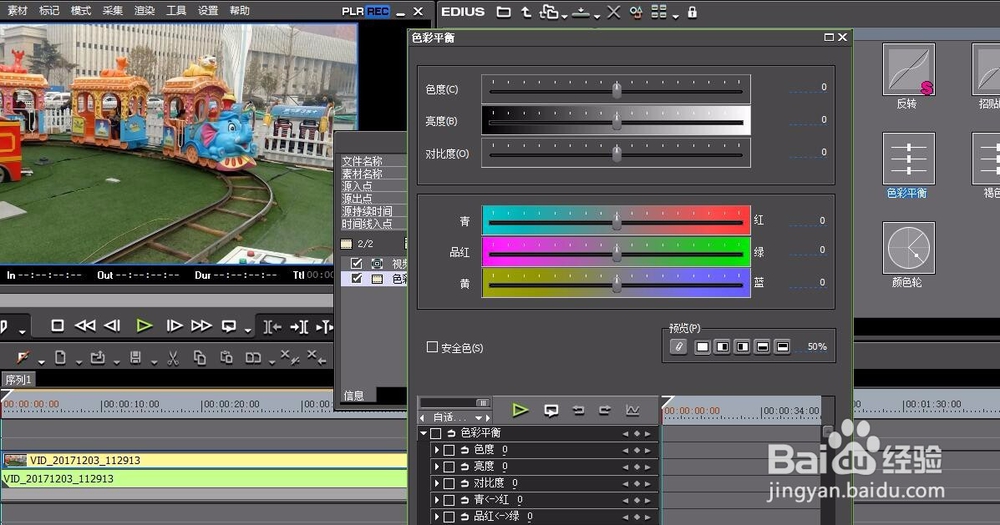Toggle the 对比度 keyframe checkbox
This screenshot has height=525, width=1000.
point(449,483)
